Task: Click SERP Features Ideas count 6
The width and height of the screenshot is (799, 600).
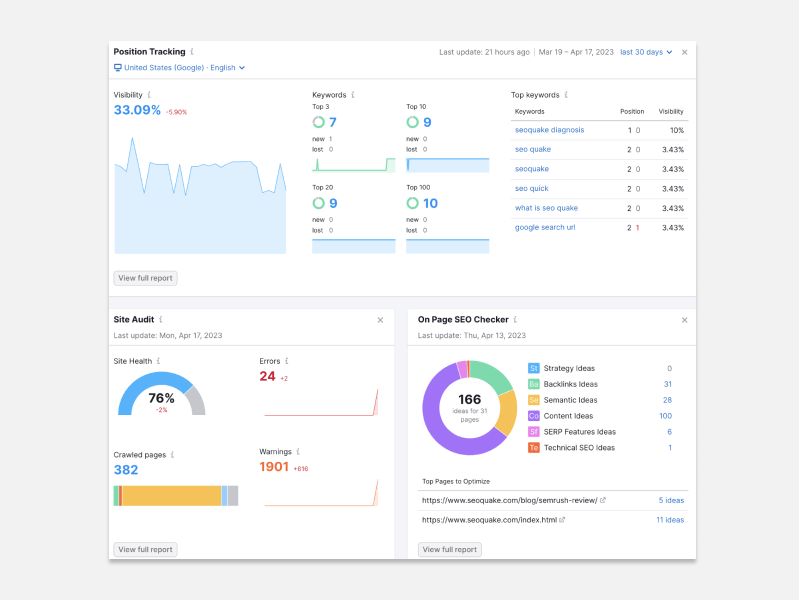Action: point(670,432)
